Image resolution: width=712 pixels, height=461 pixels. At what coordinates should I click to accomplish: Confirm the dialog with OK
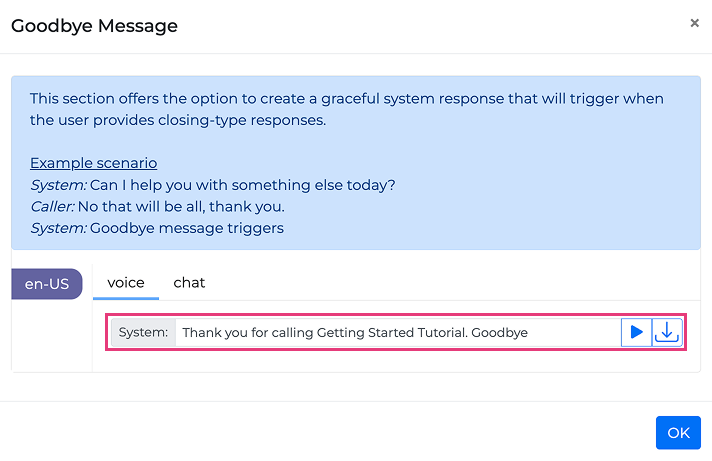pos(678,433)
